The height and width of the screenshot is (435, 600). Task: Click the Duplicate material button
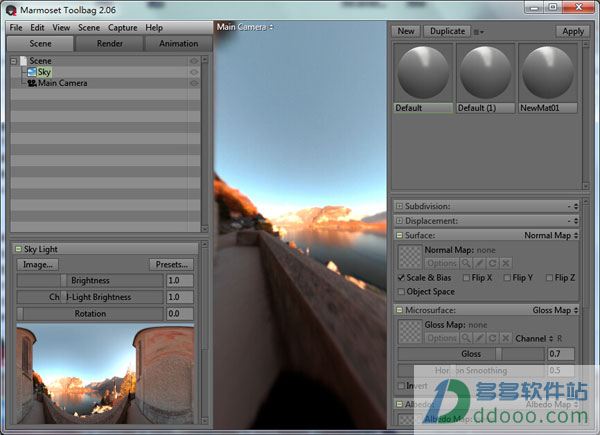tap(447, 31)
